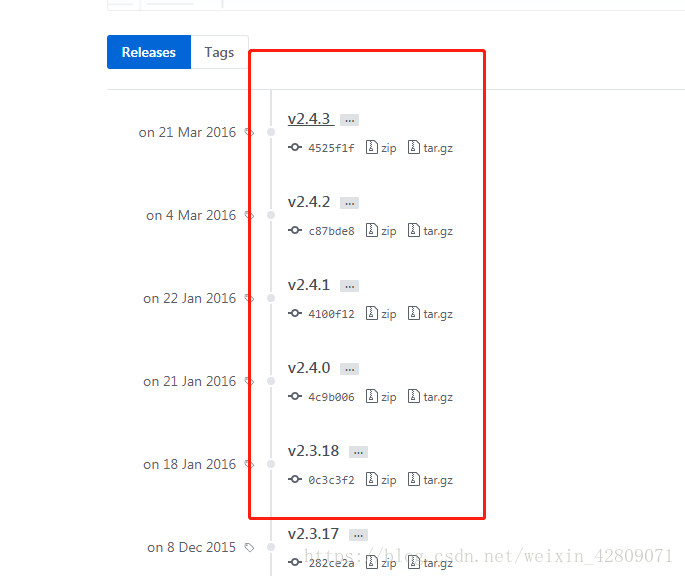Click the timeline dot for v2.4.2
The image size is (685, 576).
[271, 215]
